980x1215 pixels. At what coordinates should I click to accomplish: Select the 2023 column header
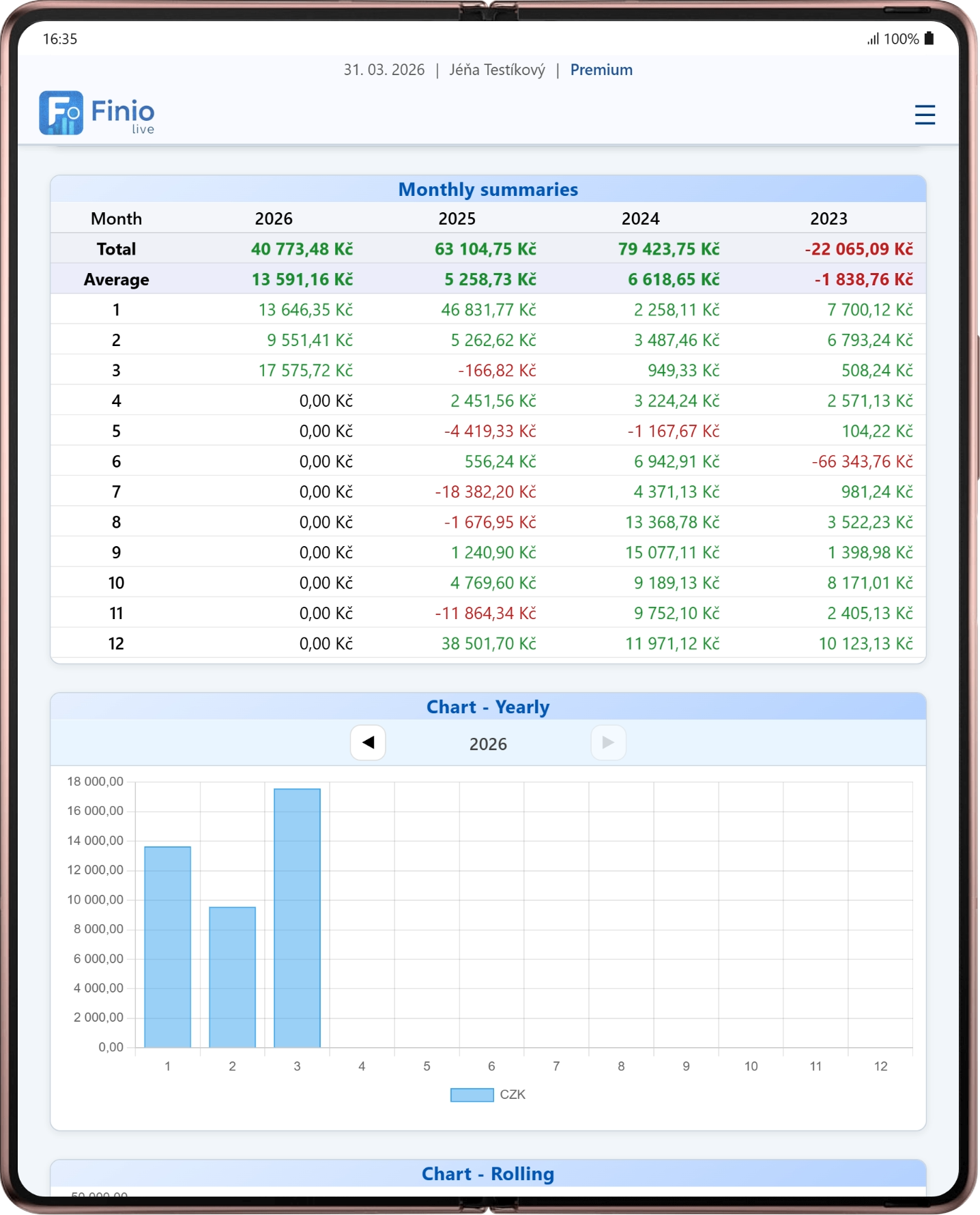(x=828, y=218)
